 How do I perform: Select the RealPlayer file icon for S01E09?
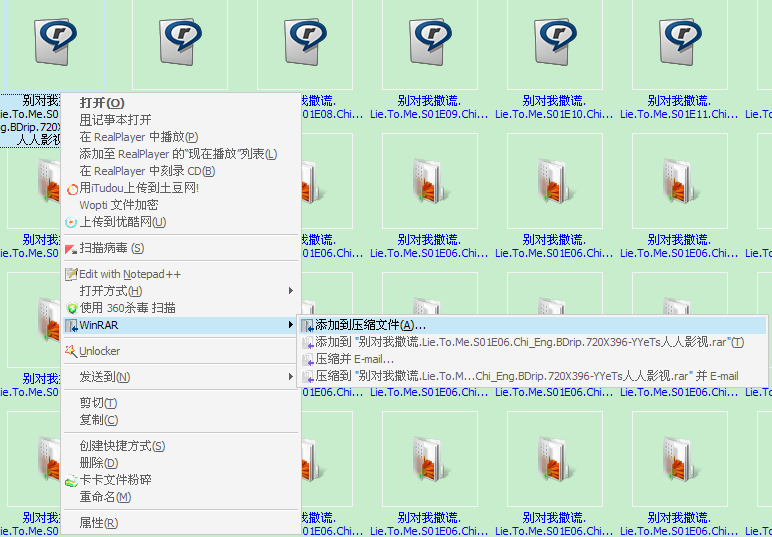point(430,42)
